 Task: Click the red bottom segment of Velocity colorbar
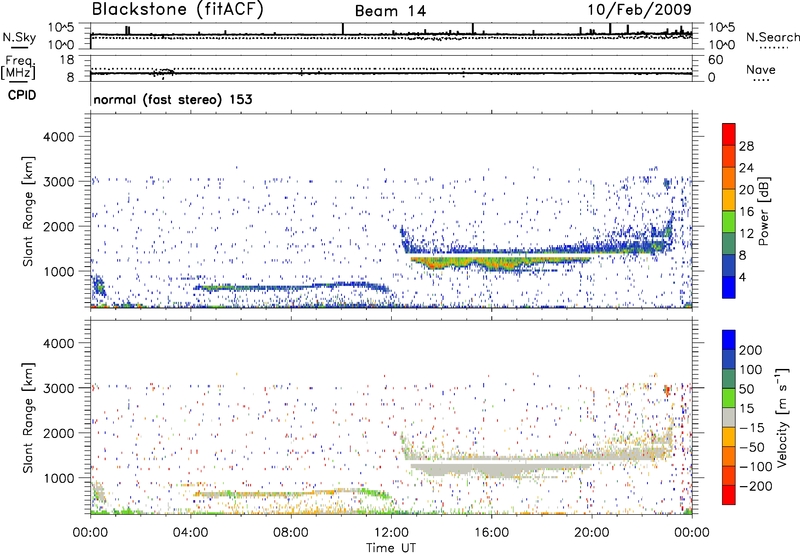729,495
